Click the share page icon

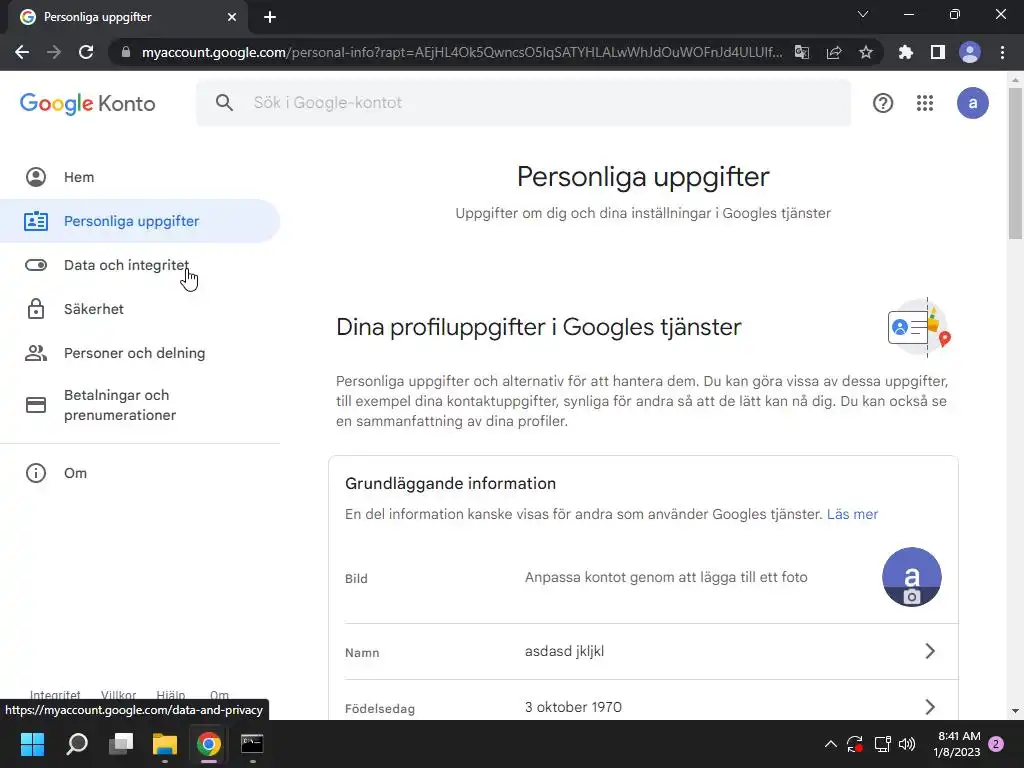pos(834,52)
